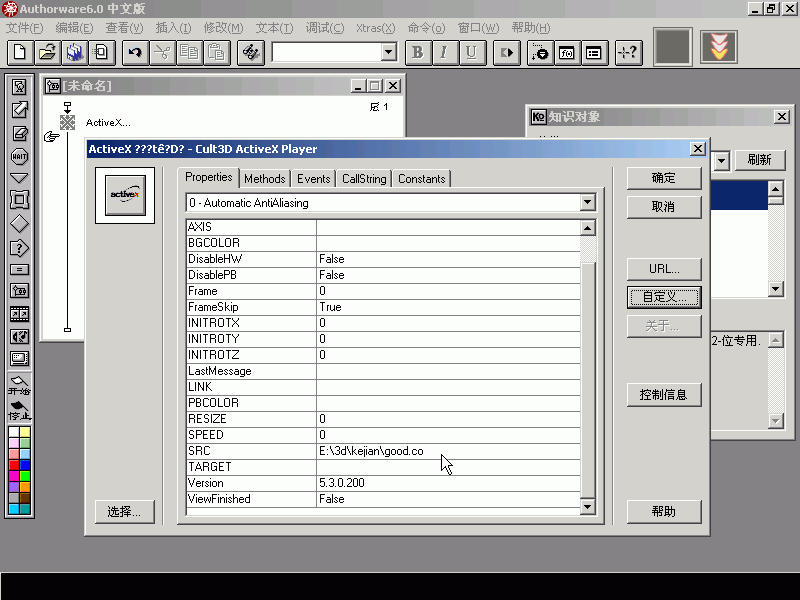
Task: Click the Copy toolbar icon
Action: (189, 53)
